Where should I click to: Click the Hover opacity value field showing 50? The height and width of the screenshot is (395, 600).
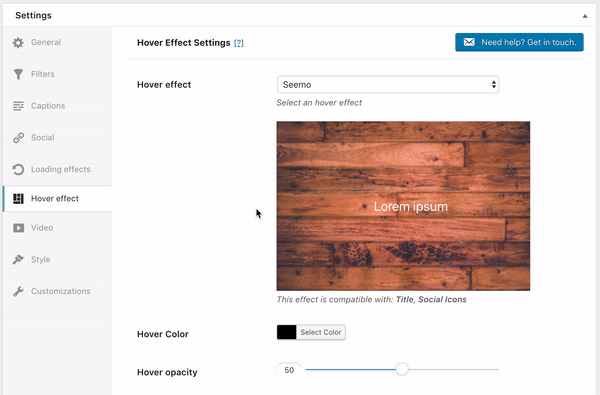coord(289,370)
